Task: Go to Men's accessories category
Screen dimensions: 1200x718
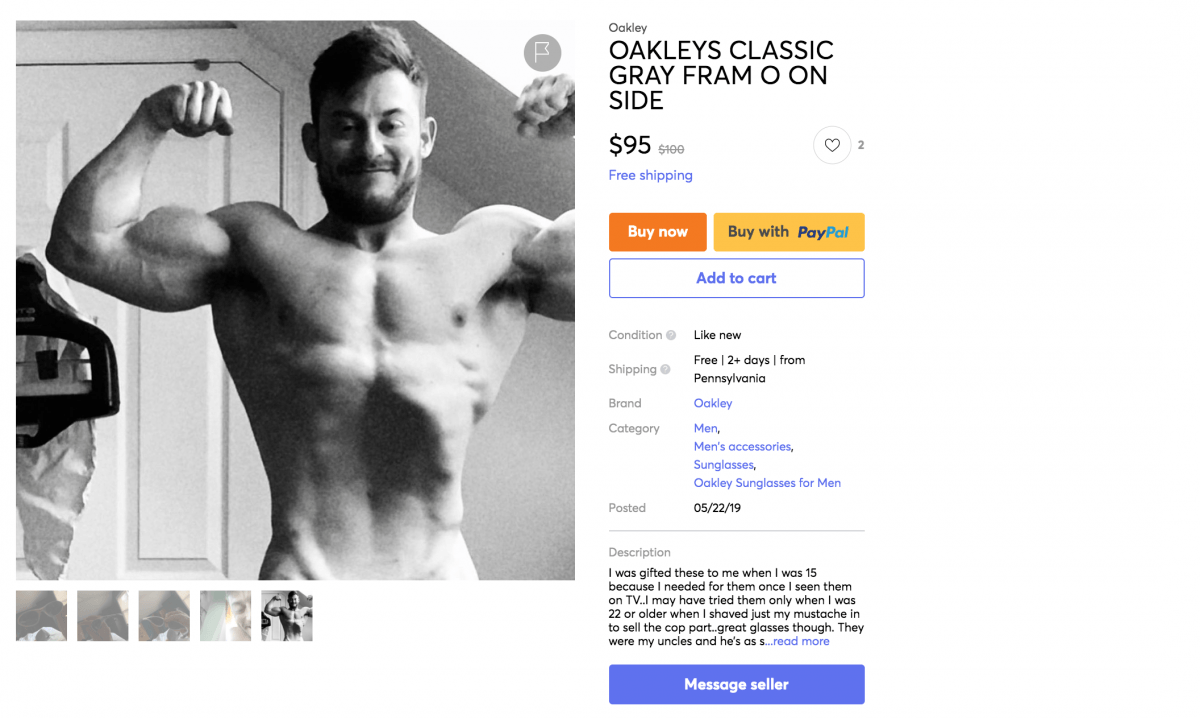Action: coord(743,446)
